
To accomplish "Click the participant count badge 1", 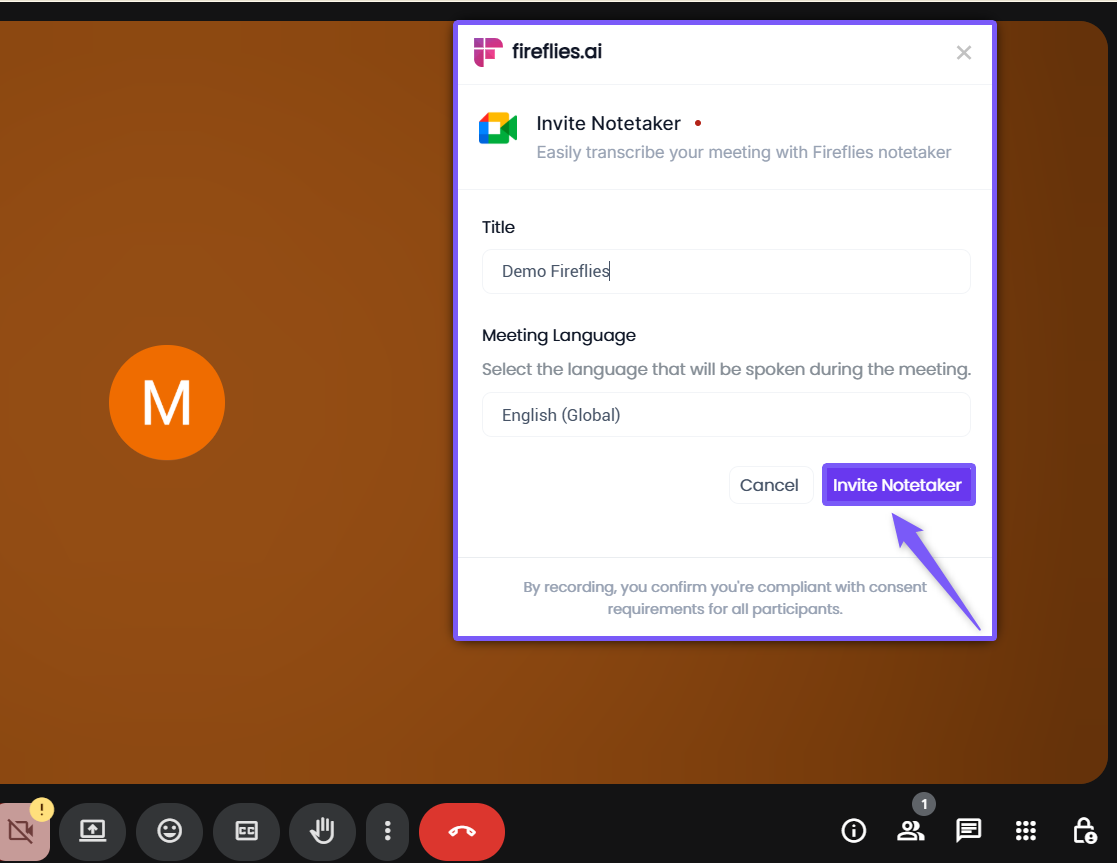I will (x=924, y=805).
